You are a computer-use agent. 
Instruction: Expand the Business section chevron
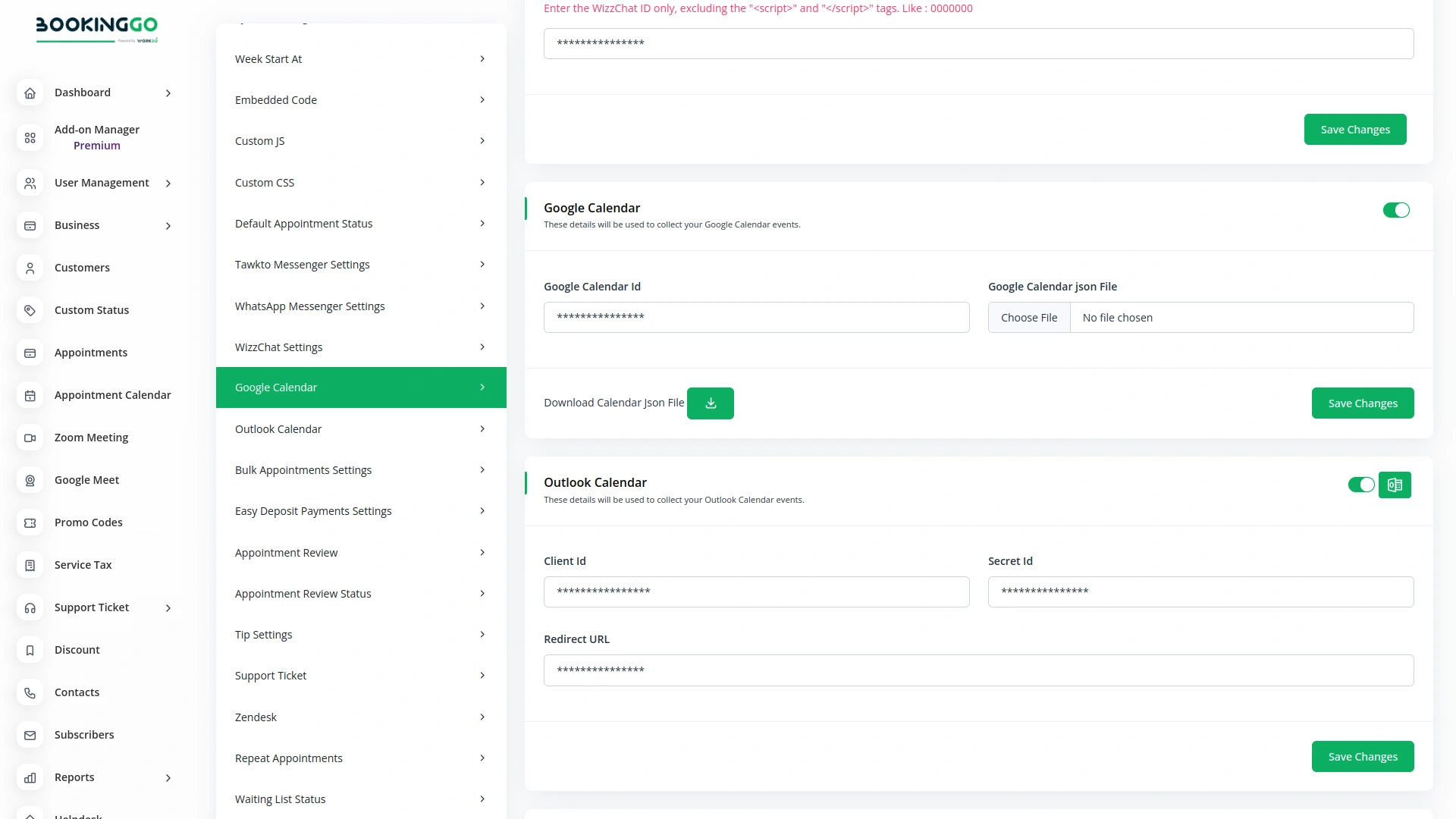click(168, 225)
